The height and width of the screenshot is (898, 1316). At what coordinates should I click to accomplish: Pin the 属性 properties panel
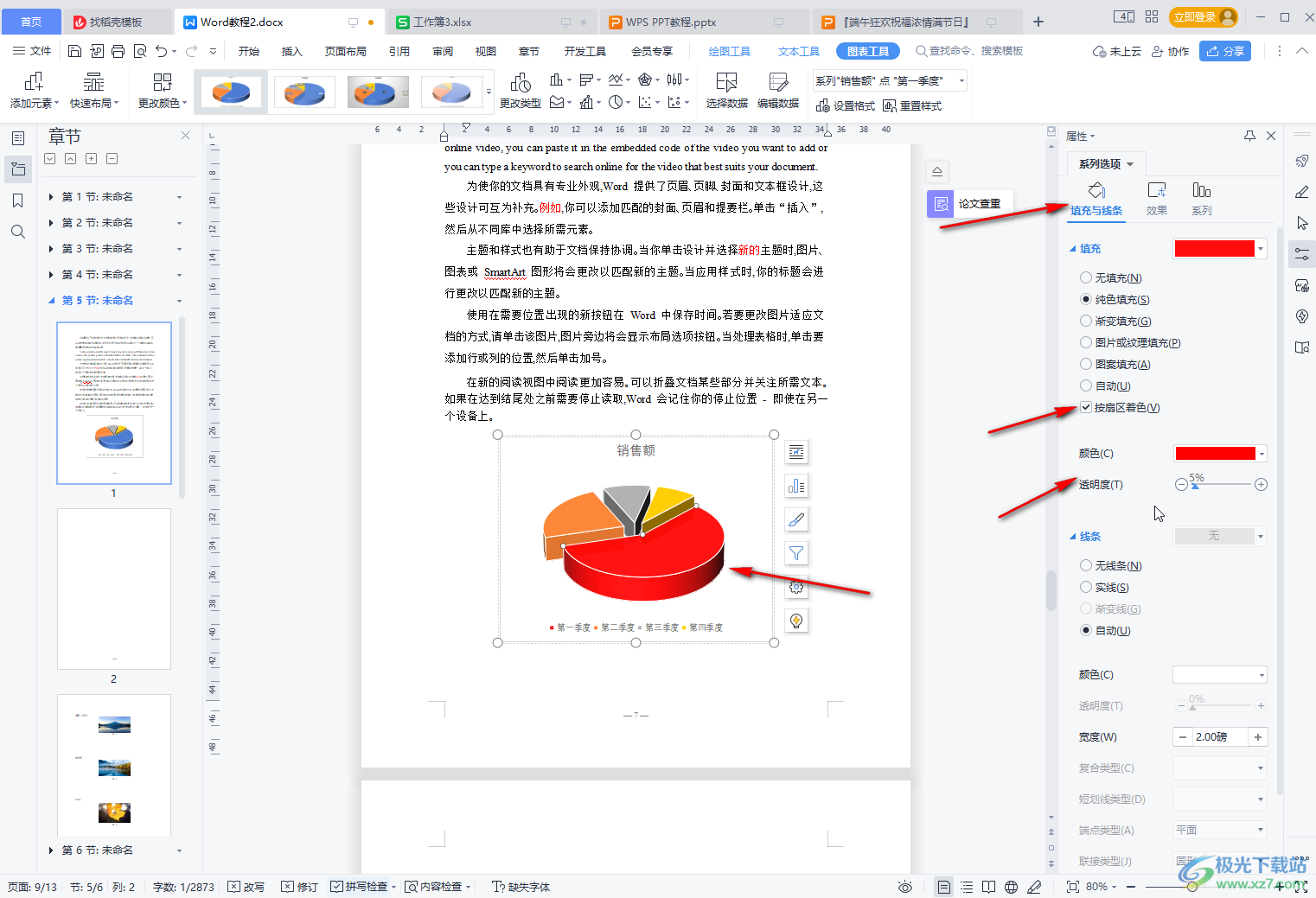tap(1249, 136)
